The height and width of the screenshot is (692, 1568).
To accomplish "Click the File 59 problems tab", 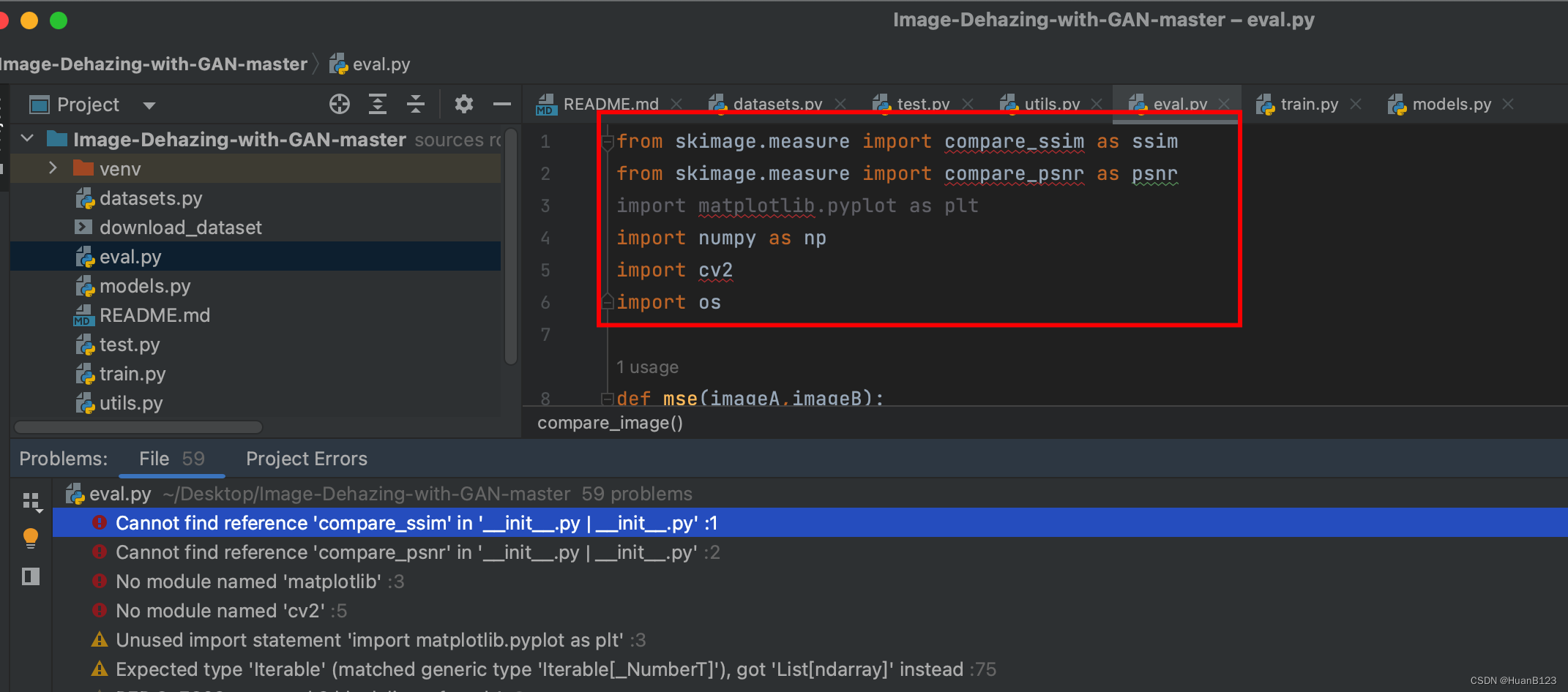I will tap(172, 459).
